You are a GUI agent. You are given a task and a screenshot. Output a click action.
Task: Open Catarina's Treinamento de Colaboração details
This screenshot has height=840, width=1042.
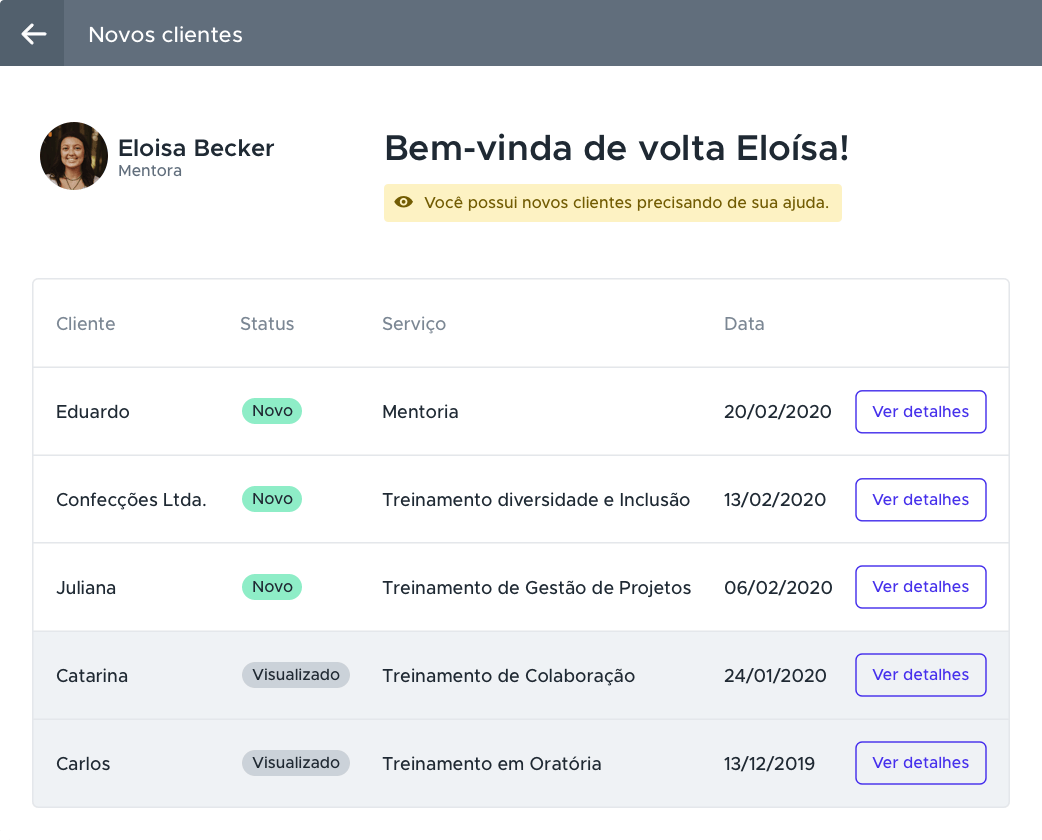coord(920,675)
